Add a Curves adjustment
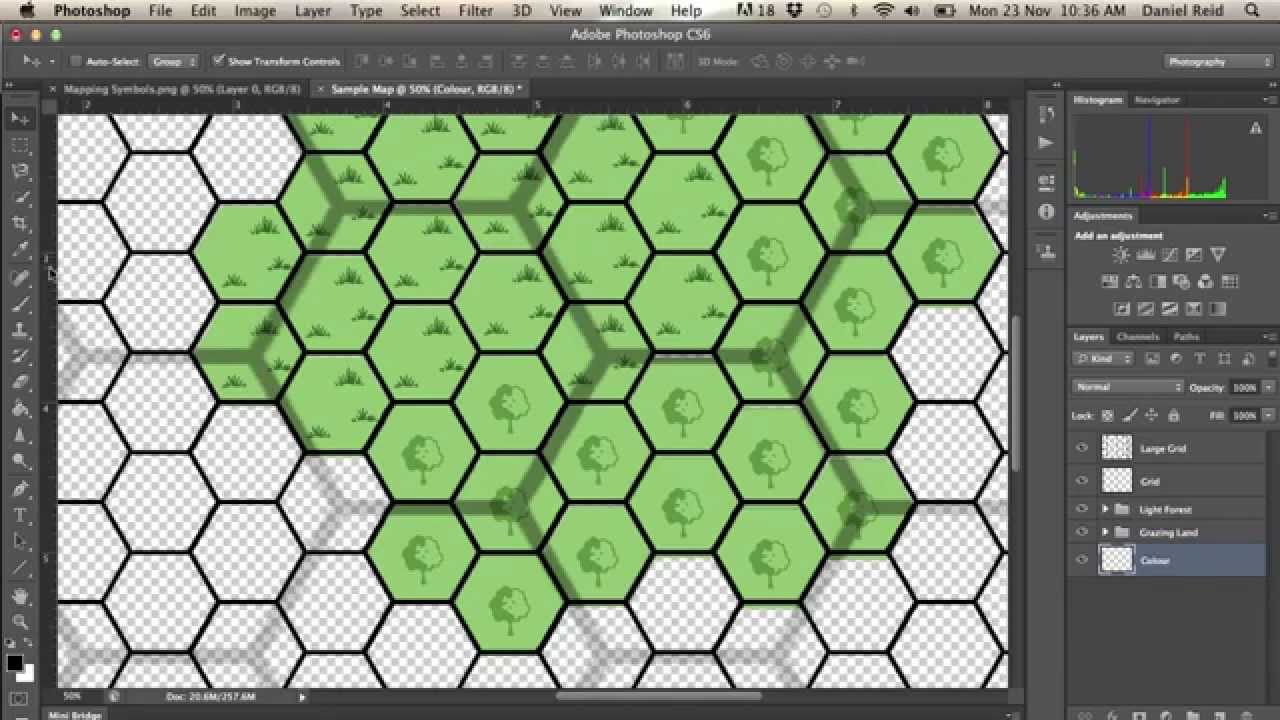Viewport: 1280px width, 720px height. point(1169,256)
